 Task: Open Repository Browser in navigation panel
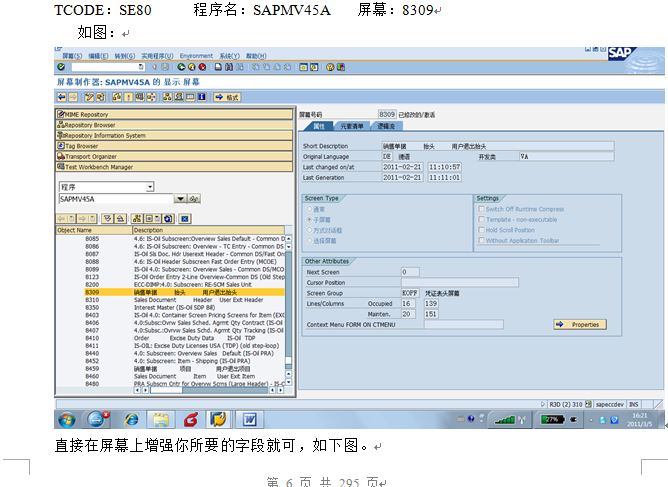pos(174,125)
